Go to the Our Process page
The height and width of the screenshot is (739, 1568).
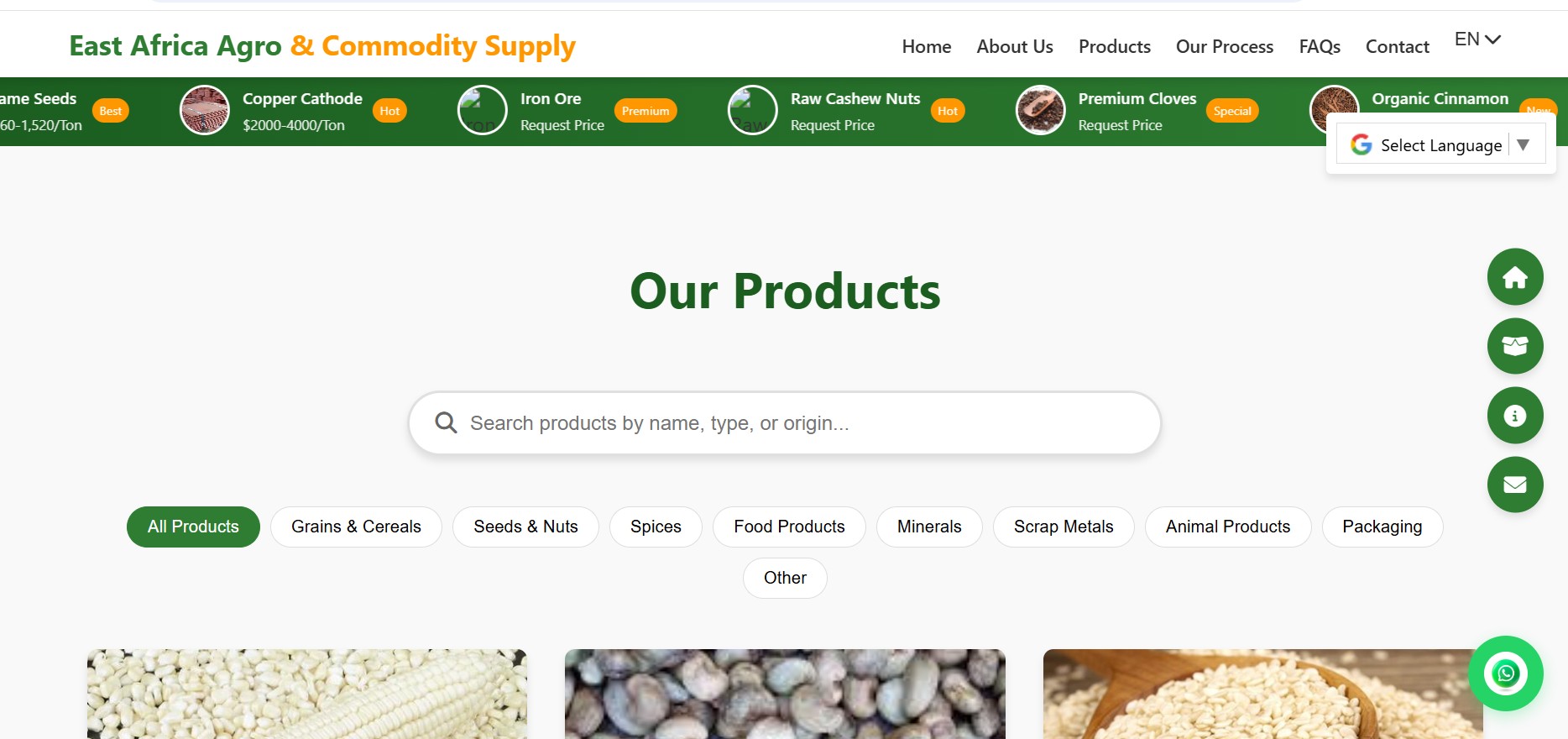click(x=1224, y=47)
